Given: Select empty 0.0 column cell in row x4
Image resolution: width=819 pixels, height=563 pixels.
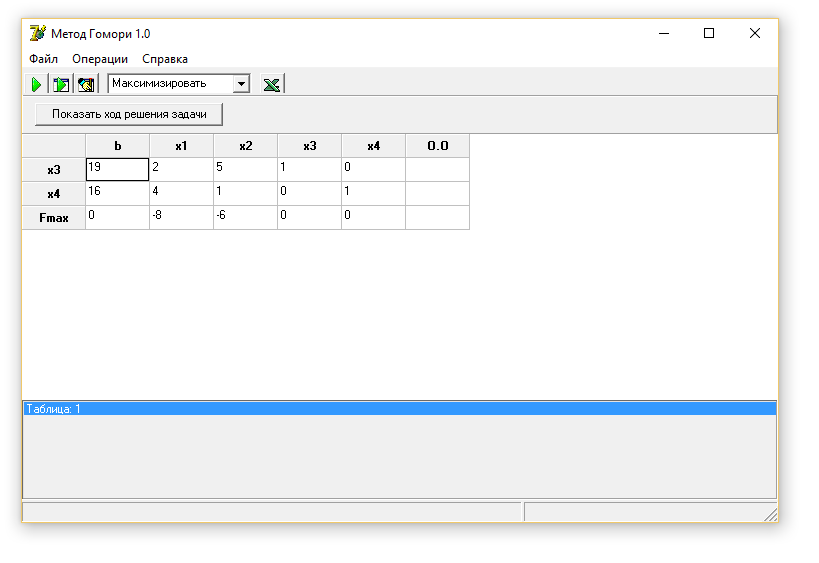Looking at the screenshot, I should coord(438,194).
